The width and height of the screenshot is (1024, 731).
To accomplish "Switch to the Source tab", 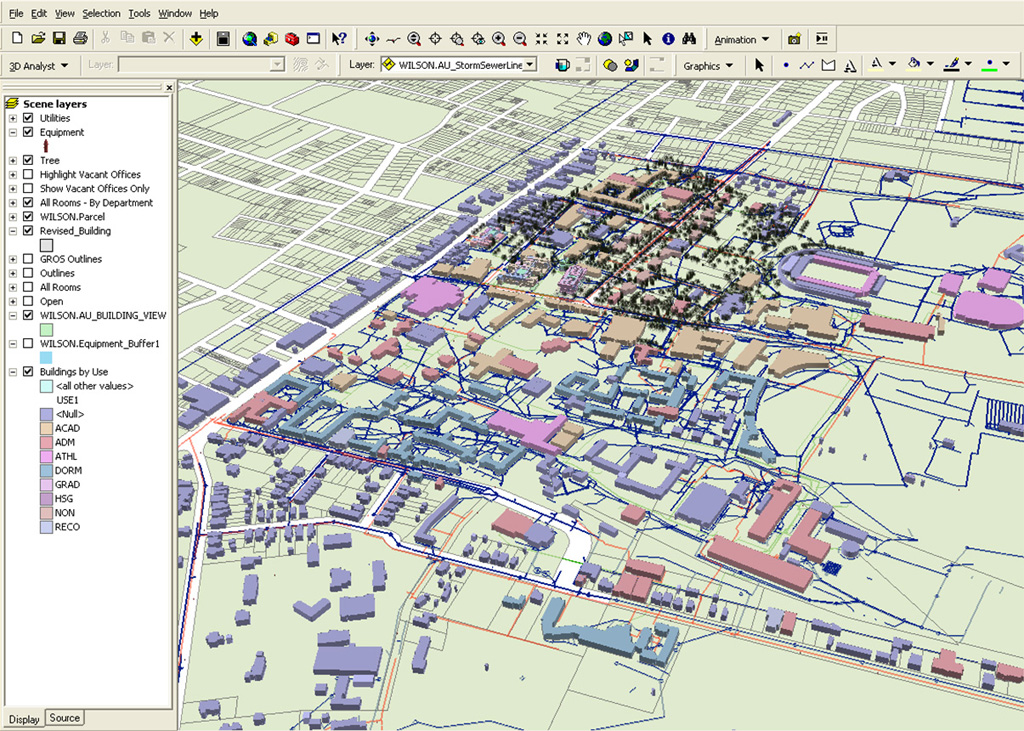I will [x=65, y=718].
